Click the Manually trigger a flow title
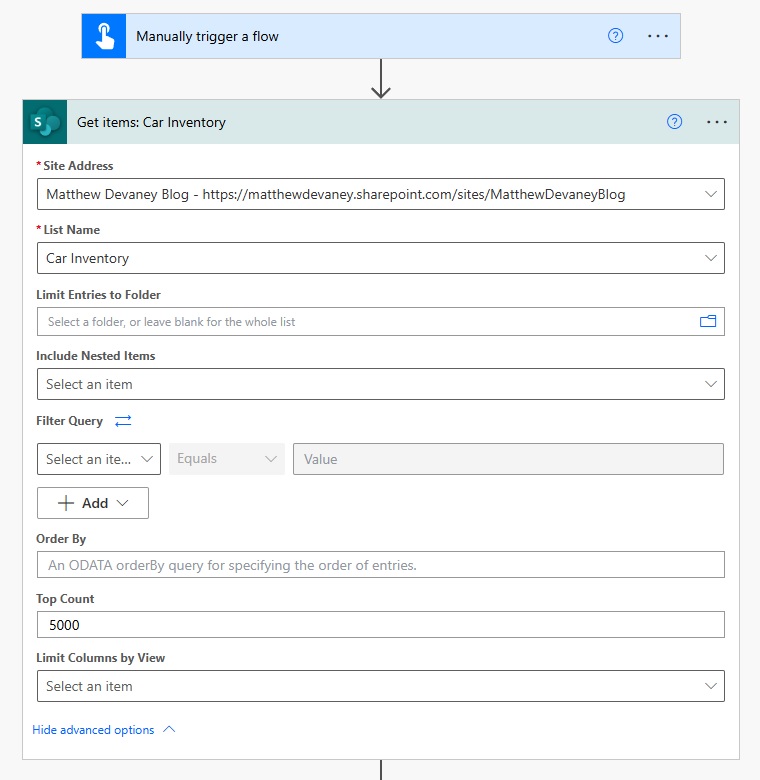Viewport: 760px width, 780px height. (207, 36)
